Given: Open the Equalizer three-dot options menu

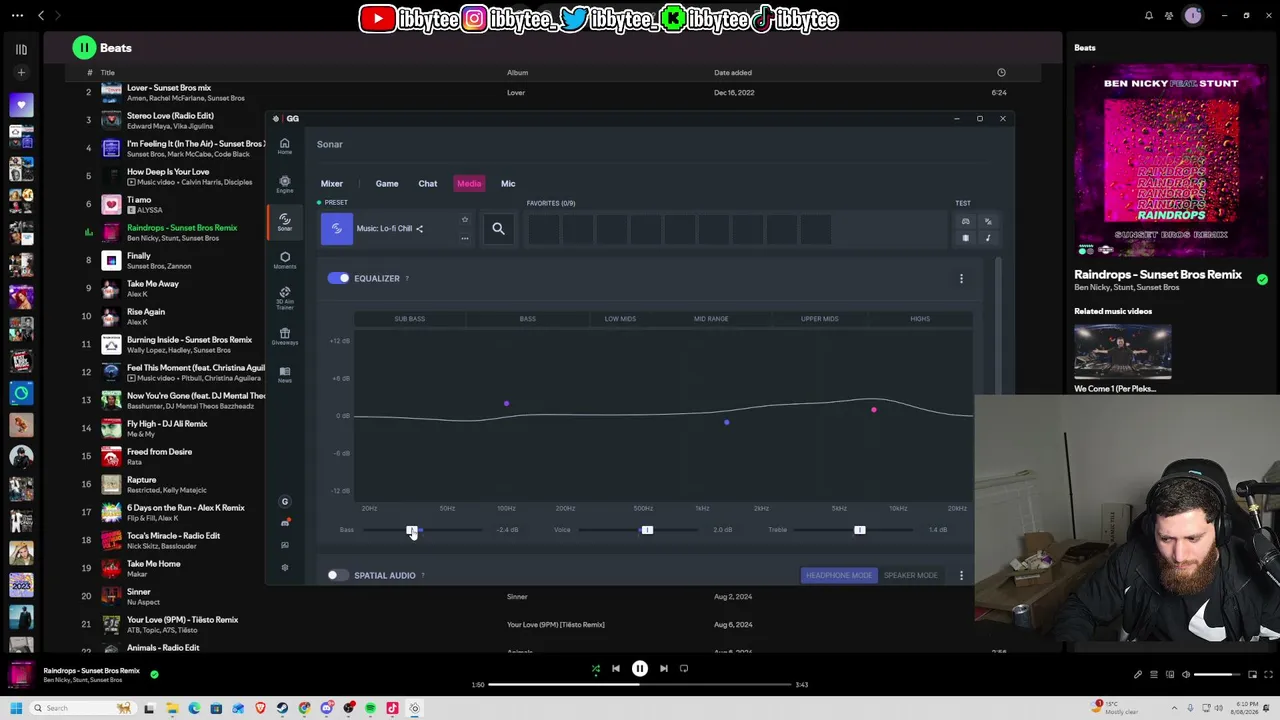Looking at the screenshot, I should tap(961, 279).
